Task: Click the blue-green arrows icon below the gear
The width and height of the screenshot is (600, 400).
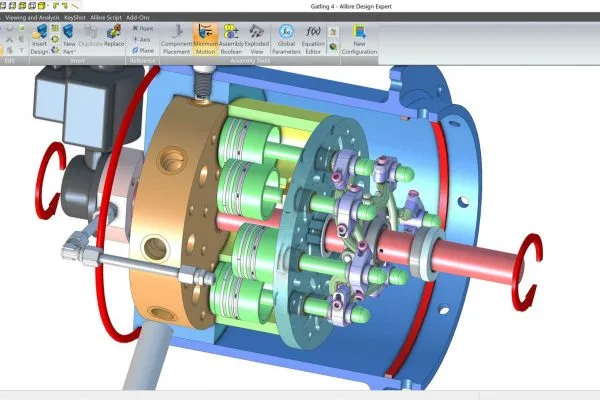Action: tap(55, 50)
